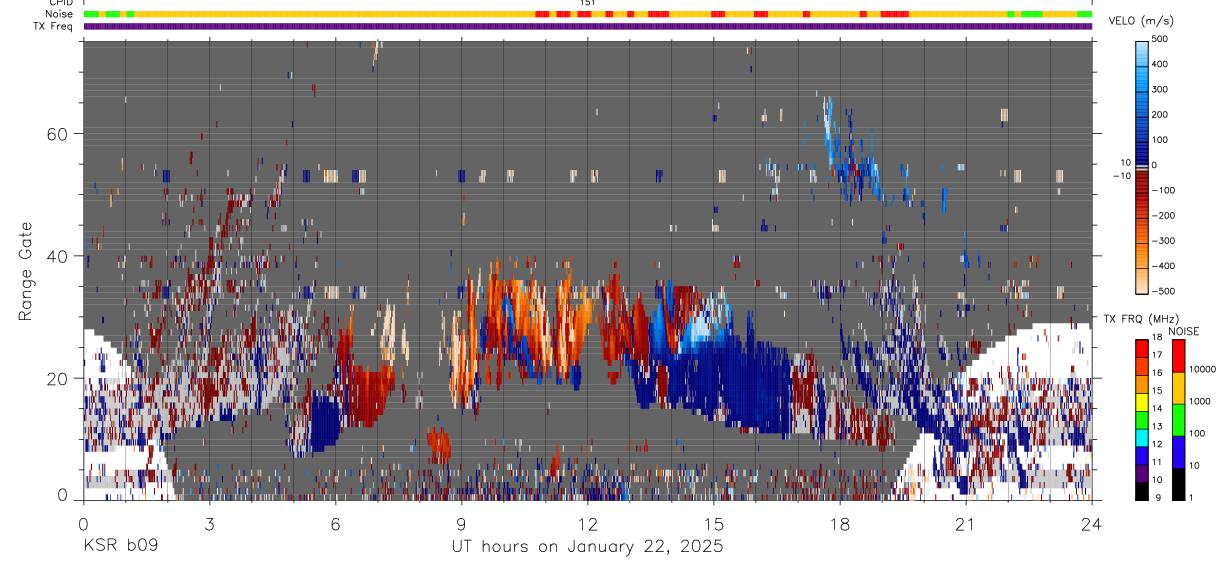The image size is (1228, 567).
Task: Click the '6' hour tick label on time axis
Action: click(x=335, y=525)
